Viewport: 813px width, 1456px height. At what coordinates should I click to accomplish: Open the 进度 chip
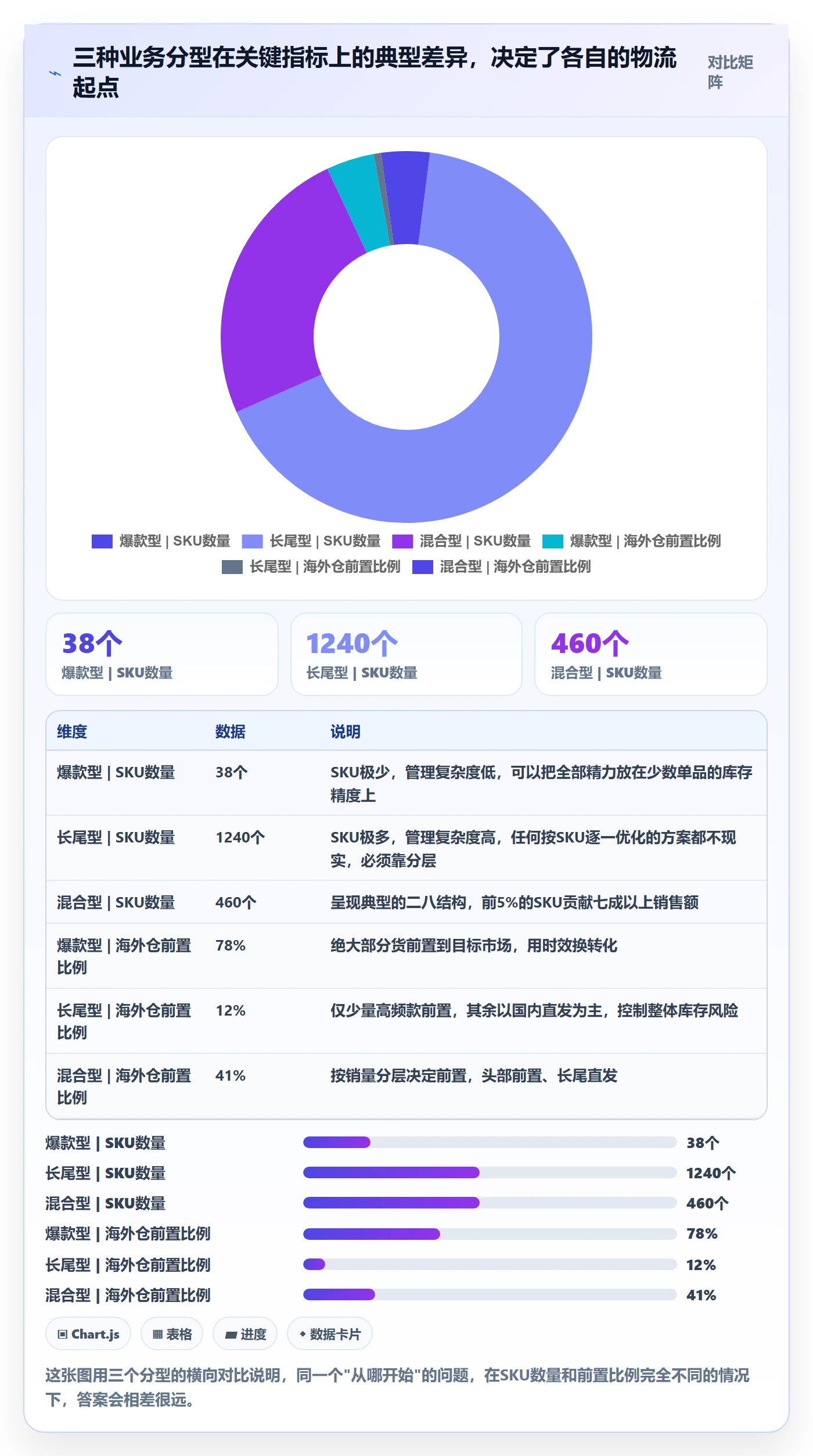point(245,1334)
